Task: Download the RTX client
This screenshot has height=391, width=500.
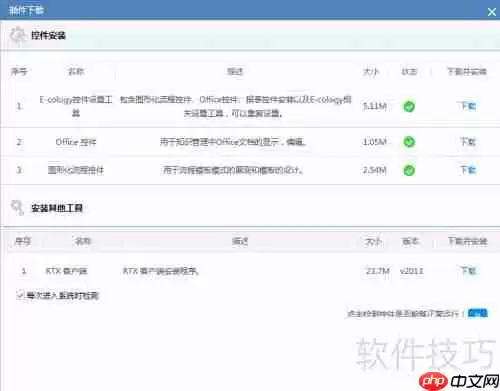Action: pyautogui.click(x=468, y=271)
